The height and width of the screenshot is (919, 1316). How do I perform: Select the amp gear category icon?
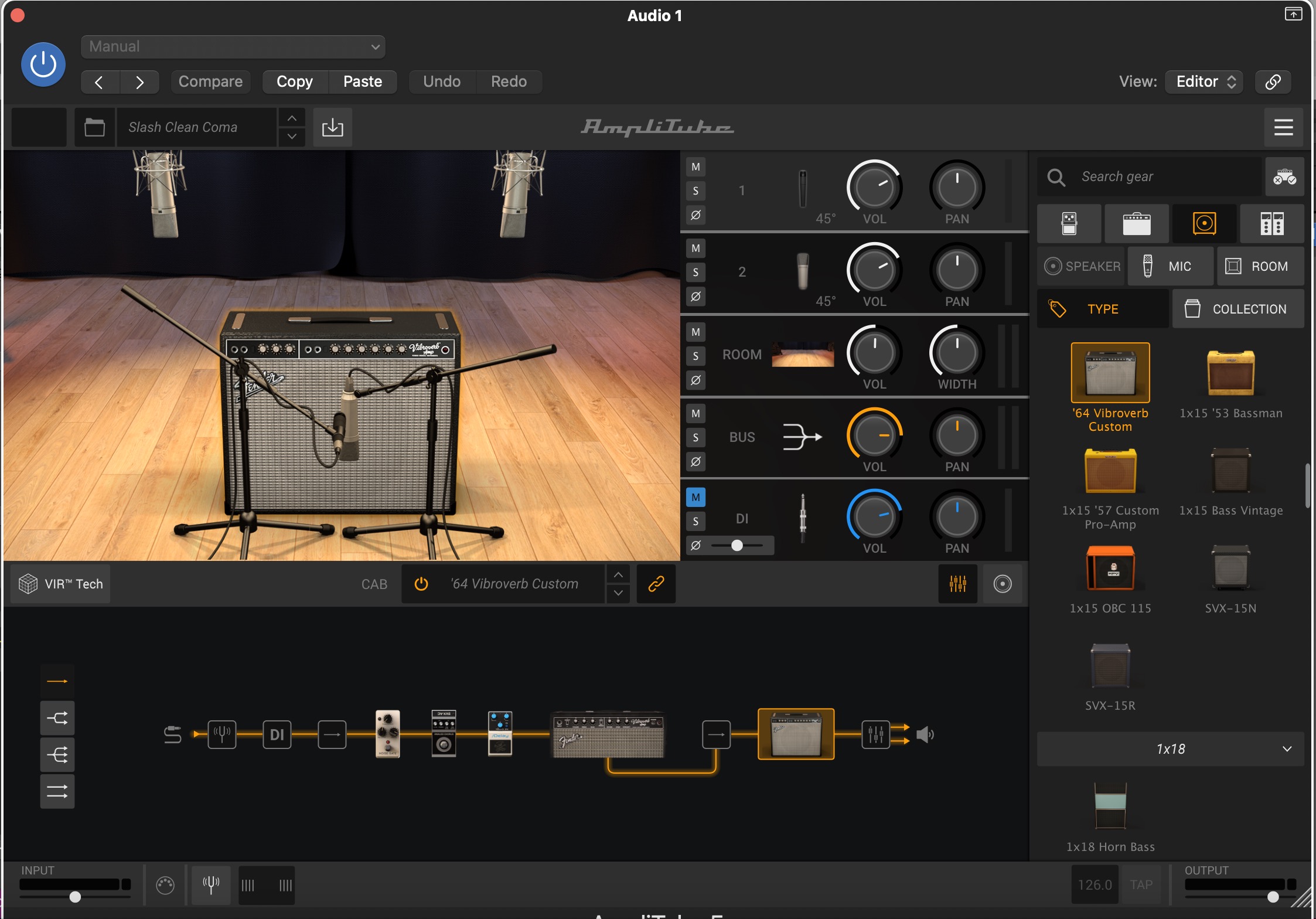[x=1137, y=223]
